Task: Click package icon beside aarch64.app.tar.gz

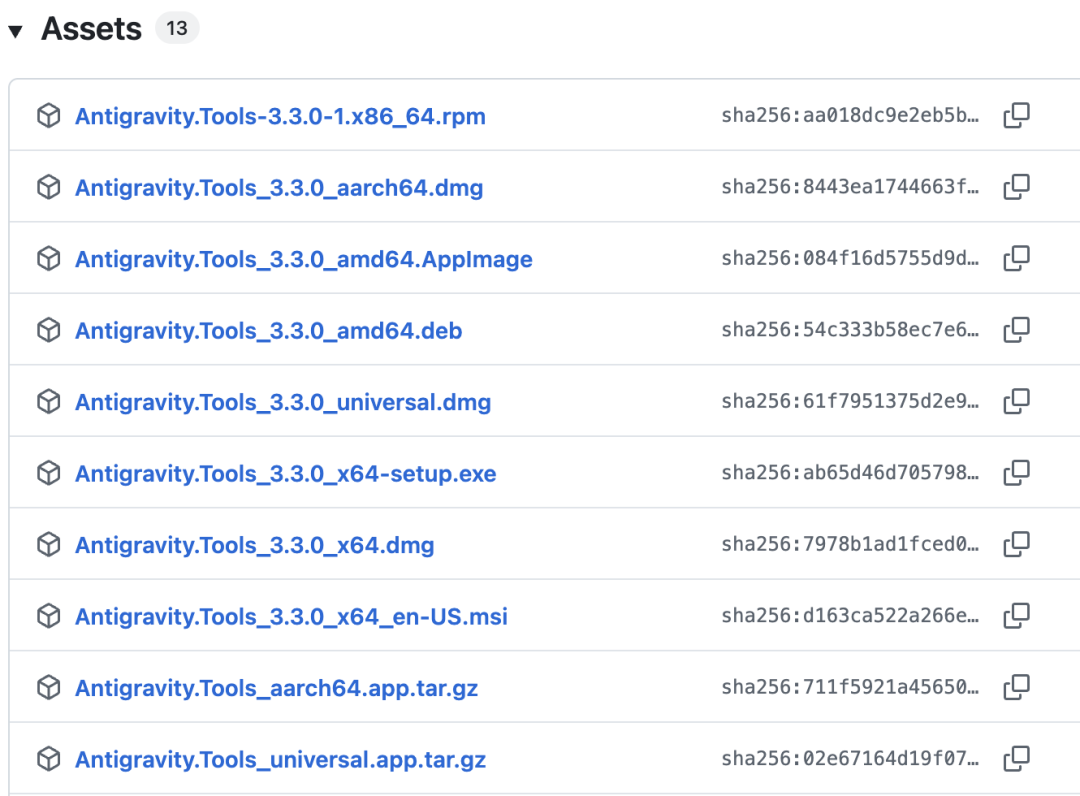Action: [x=48, y=688]
